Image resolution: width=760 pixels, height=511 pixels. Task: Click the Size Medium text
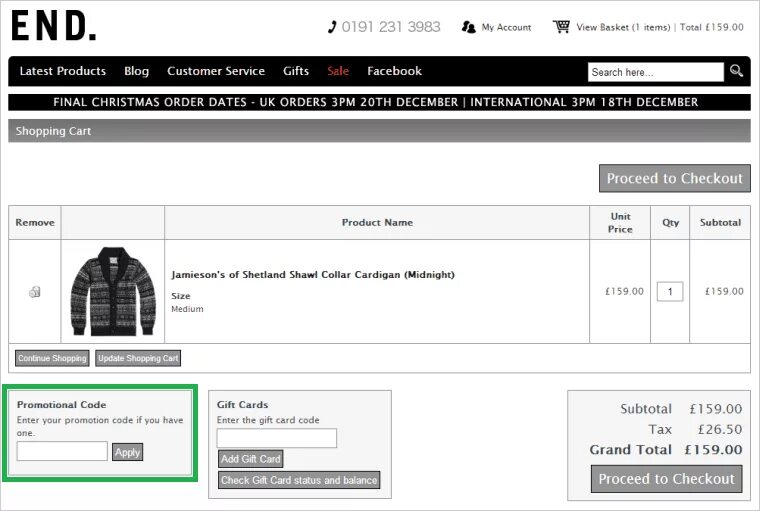click(187, 302)
